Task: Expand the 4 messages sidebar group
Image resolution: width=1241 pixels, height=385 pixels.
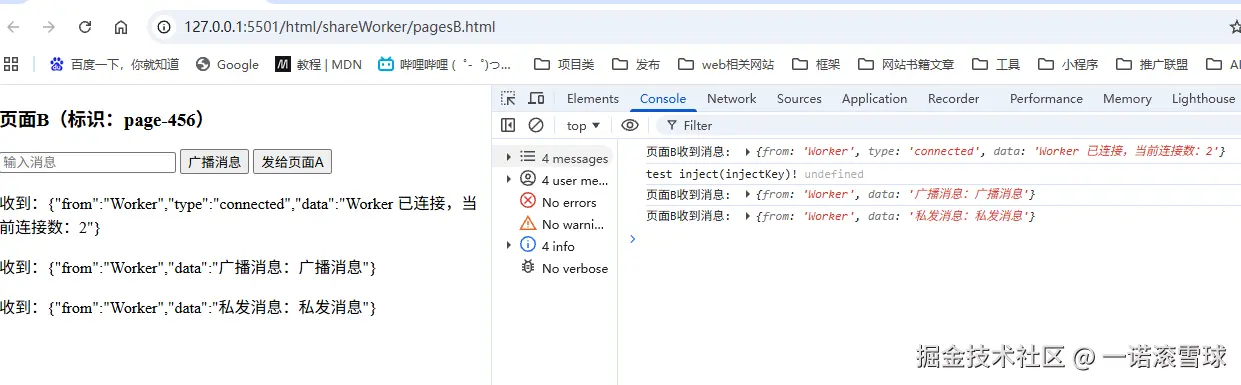Action: pyautogui.click(x=508, y=158)
